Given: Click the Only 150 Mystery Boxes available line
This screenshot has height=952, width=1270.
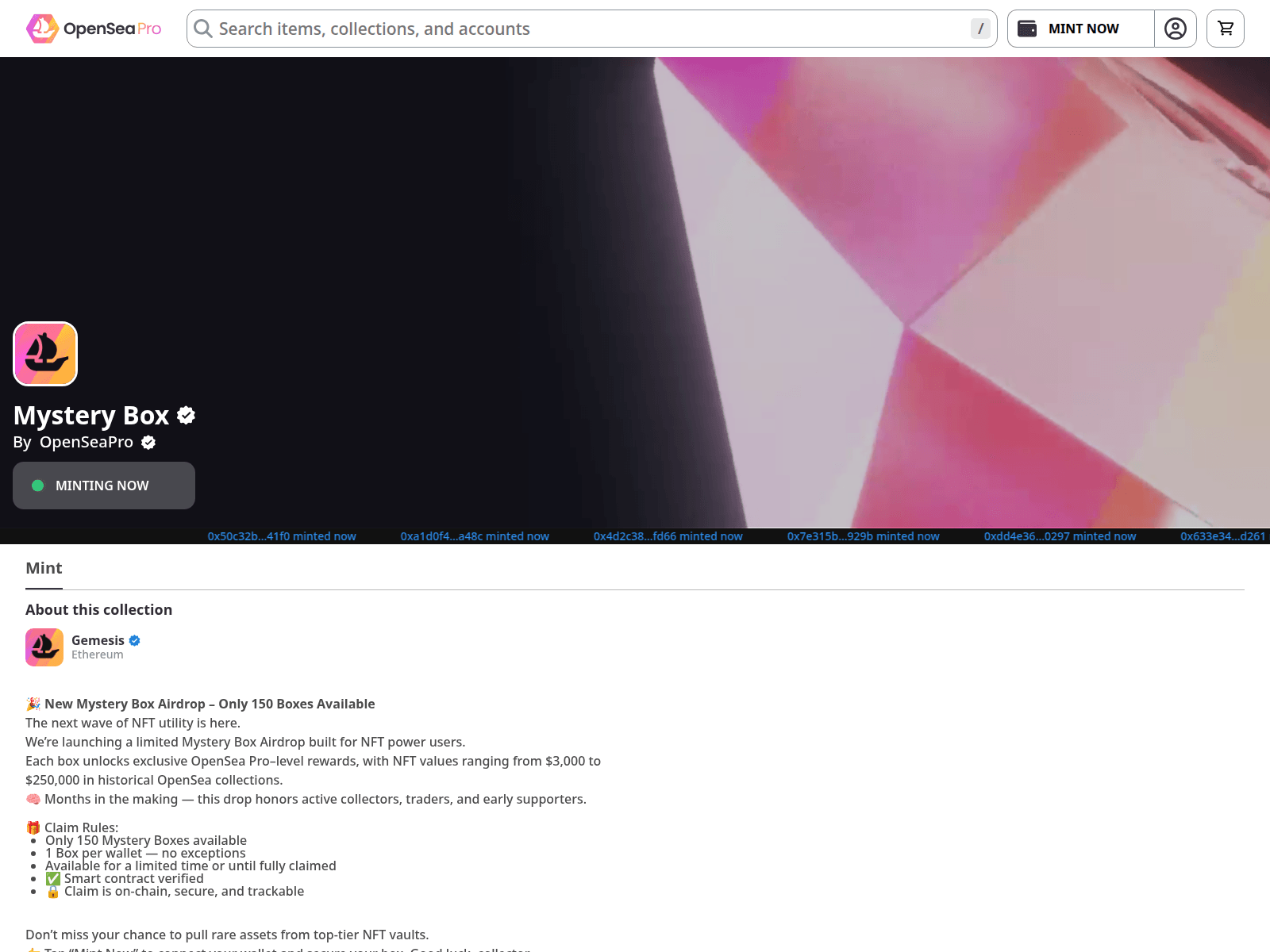Looking at the screenshot, I should pos(146,840).
